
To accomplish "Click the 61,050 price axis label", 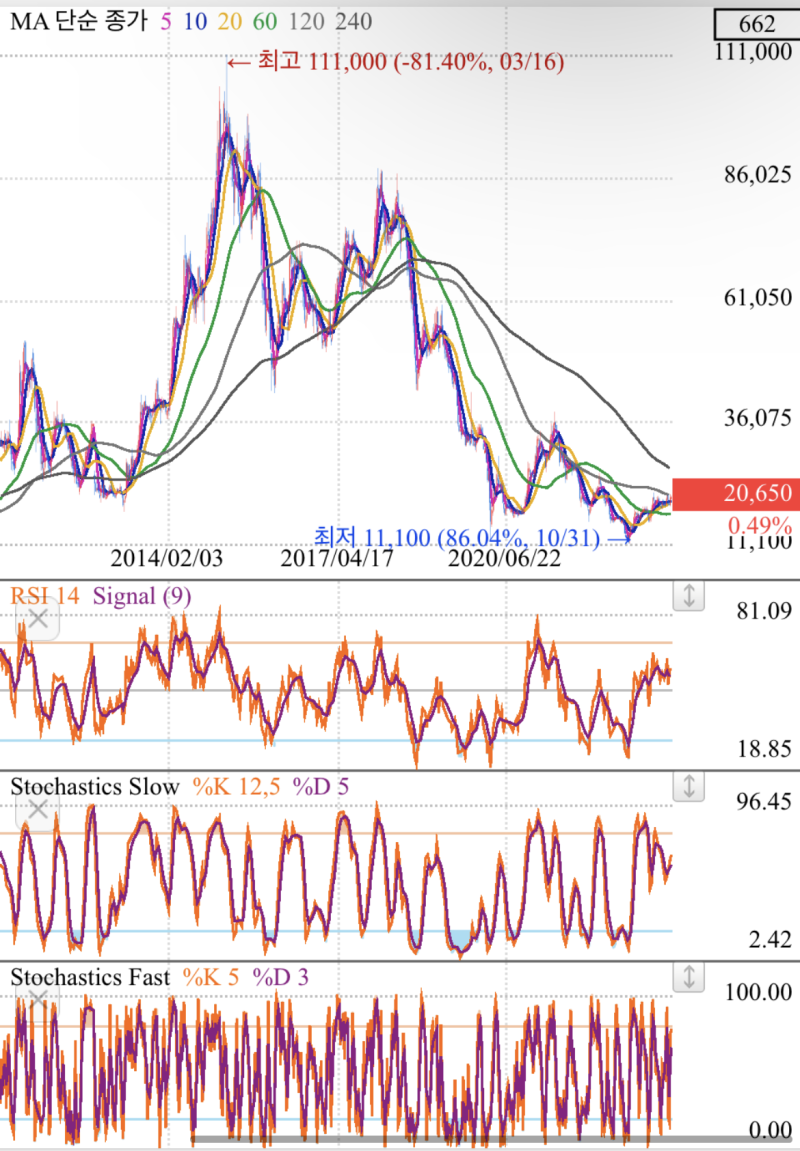I will pos(757,297).
